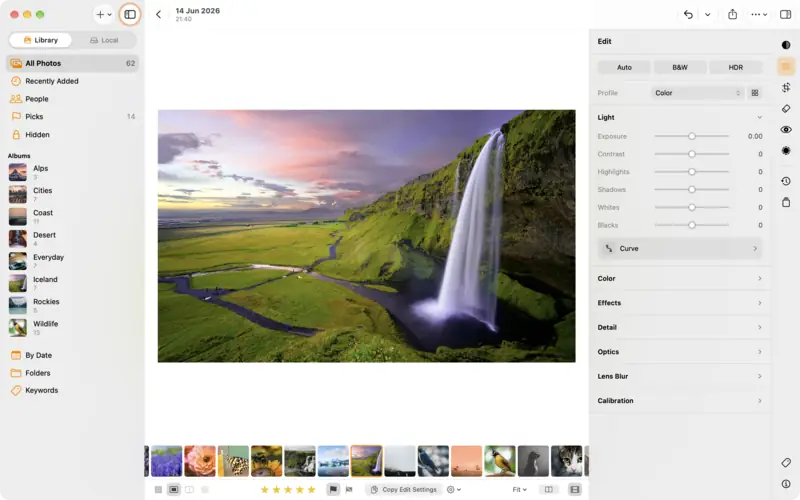The width and height of the screenshot is (800, 500).
Task: Open the Share icon in top toolbar
Action: (732, 14)
